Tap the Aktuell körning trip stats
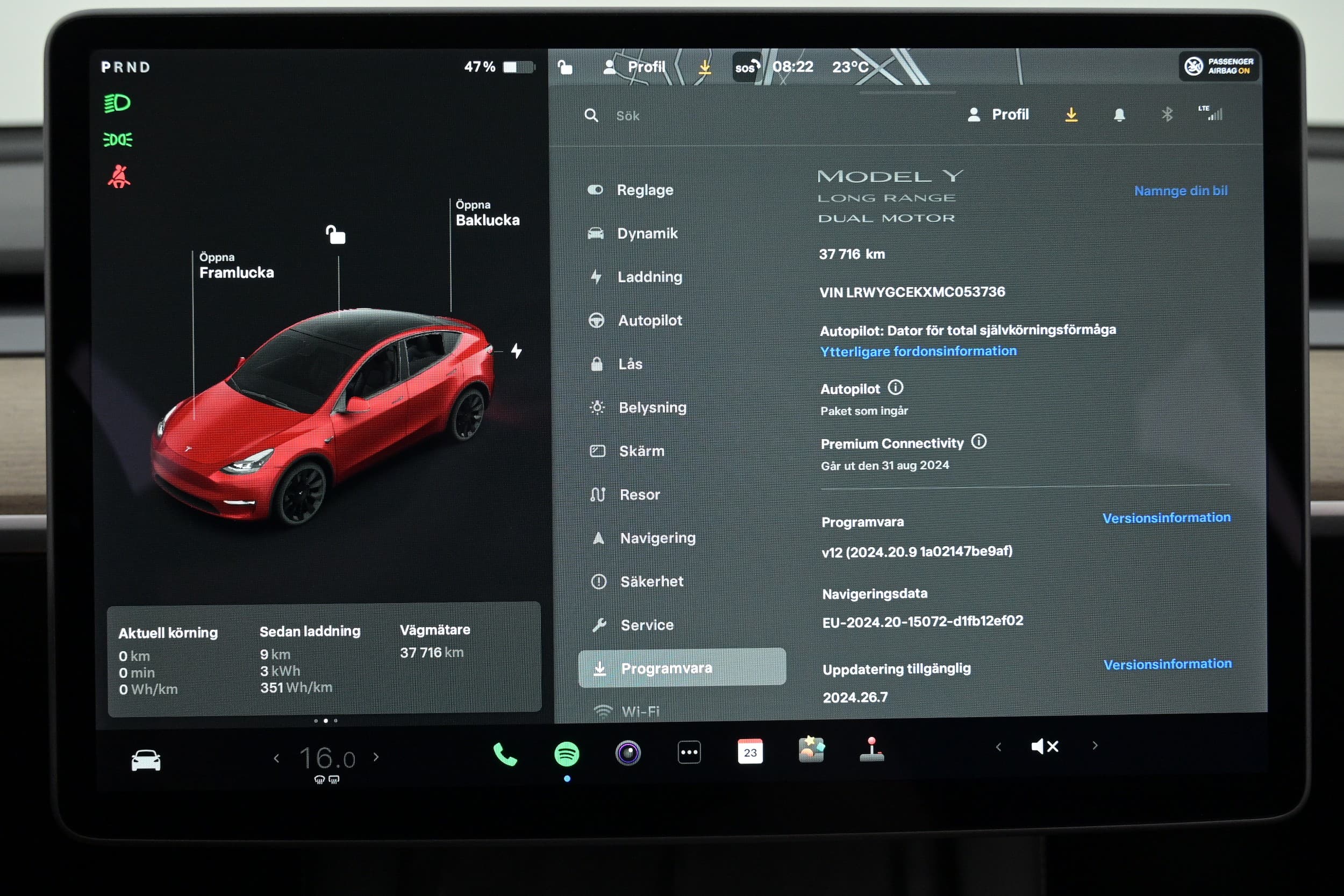The image size is (1344, 896). click(168, 661)
